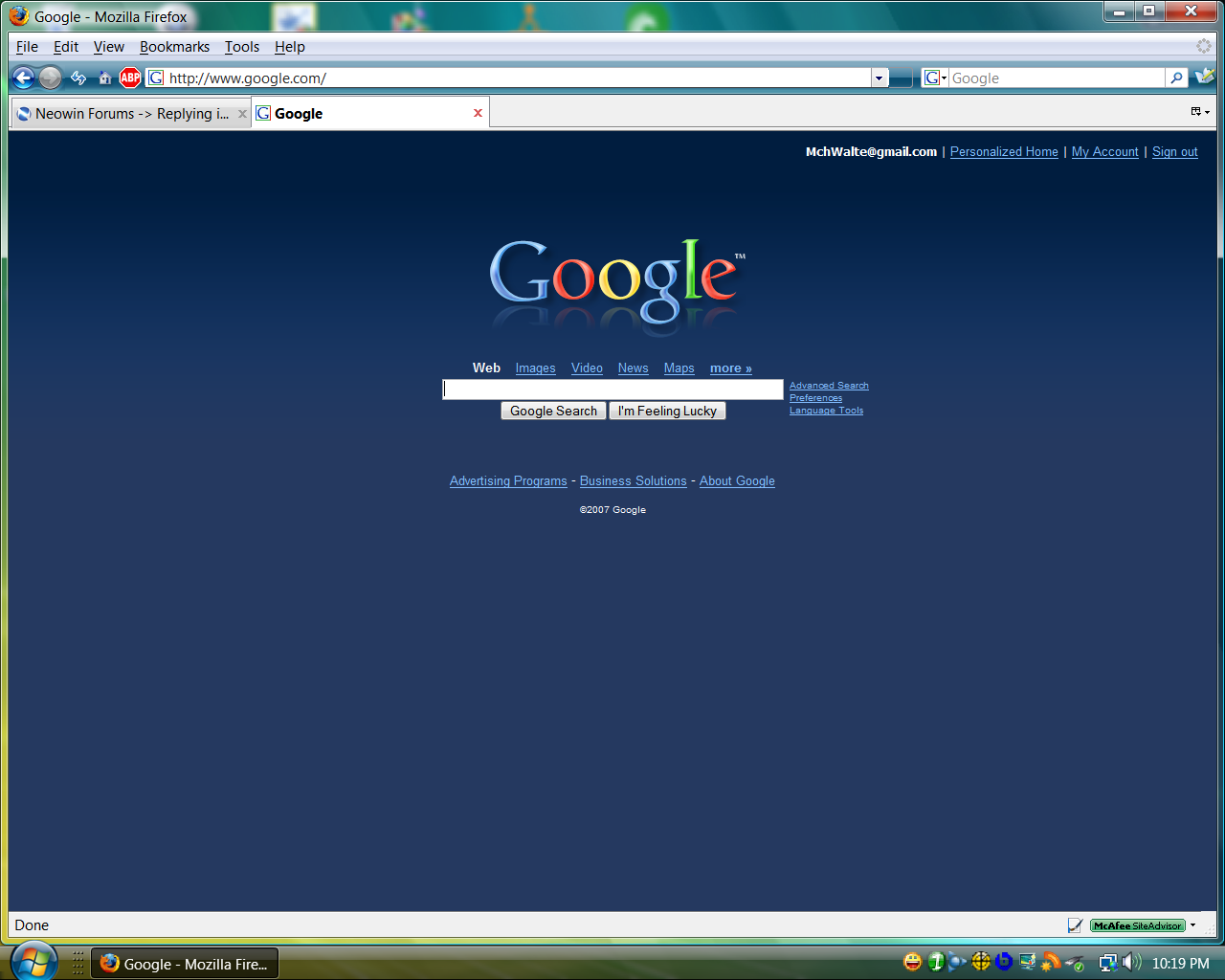Open the McAfee SiteAdvisor status badge
Screen dimensions: 1225x980
(1138, 925)
